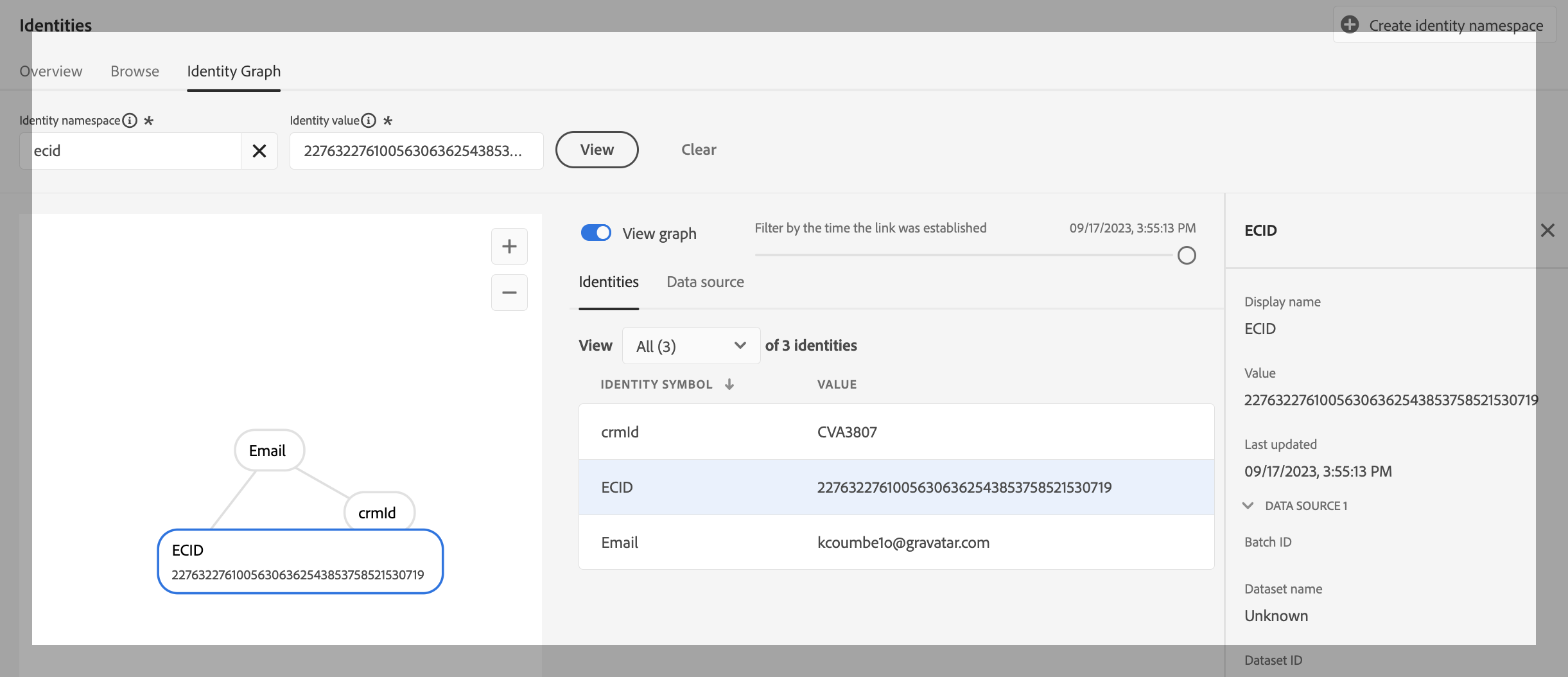
Task: Click the Unknown dataset name value
Action: click(x=1276, y=616)
